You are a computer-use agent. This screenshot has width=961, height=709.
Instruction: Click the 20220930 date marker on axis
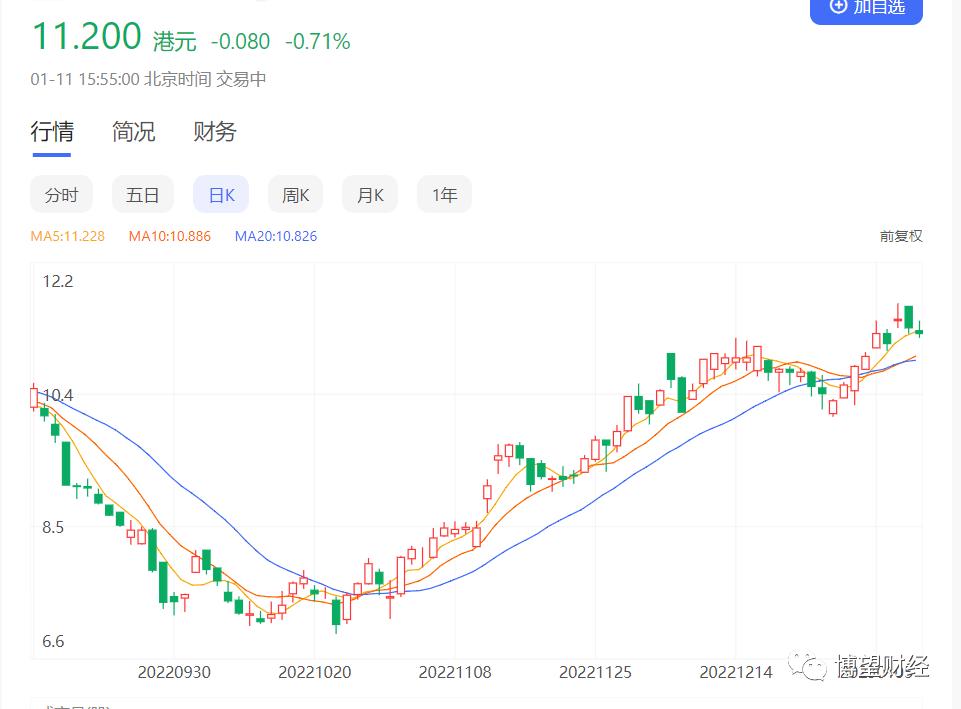tap(174, 672)
